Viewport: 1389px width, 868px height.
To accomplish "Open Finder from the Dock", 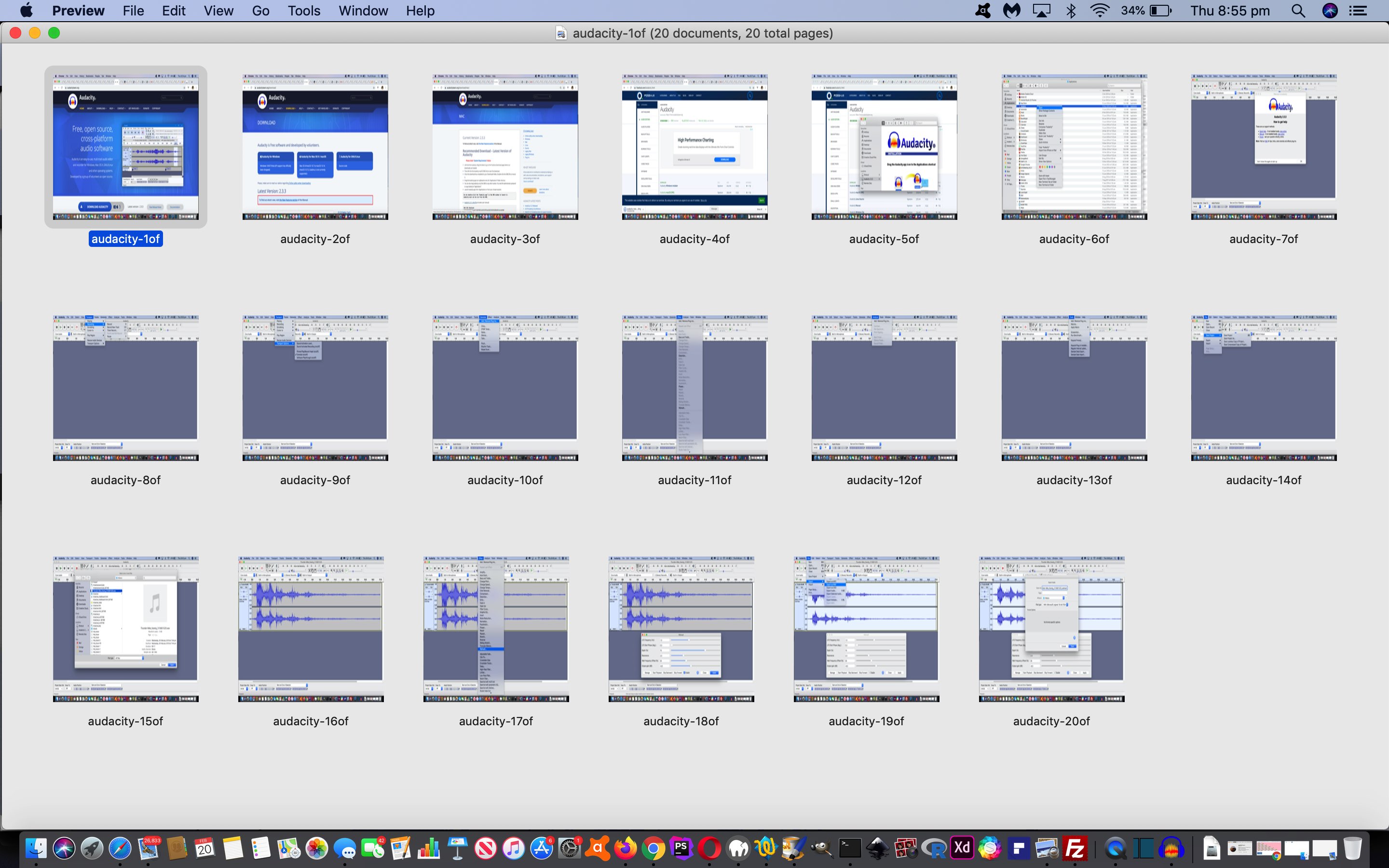I will click(36, 848).
